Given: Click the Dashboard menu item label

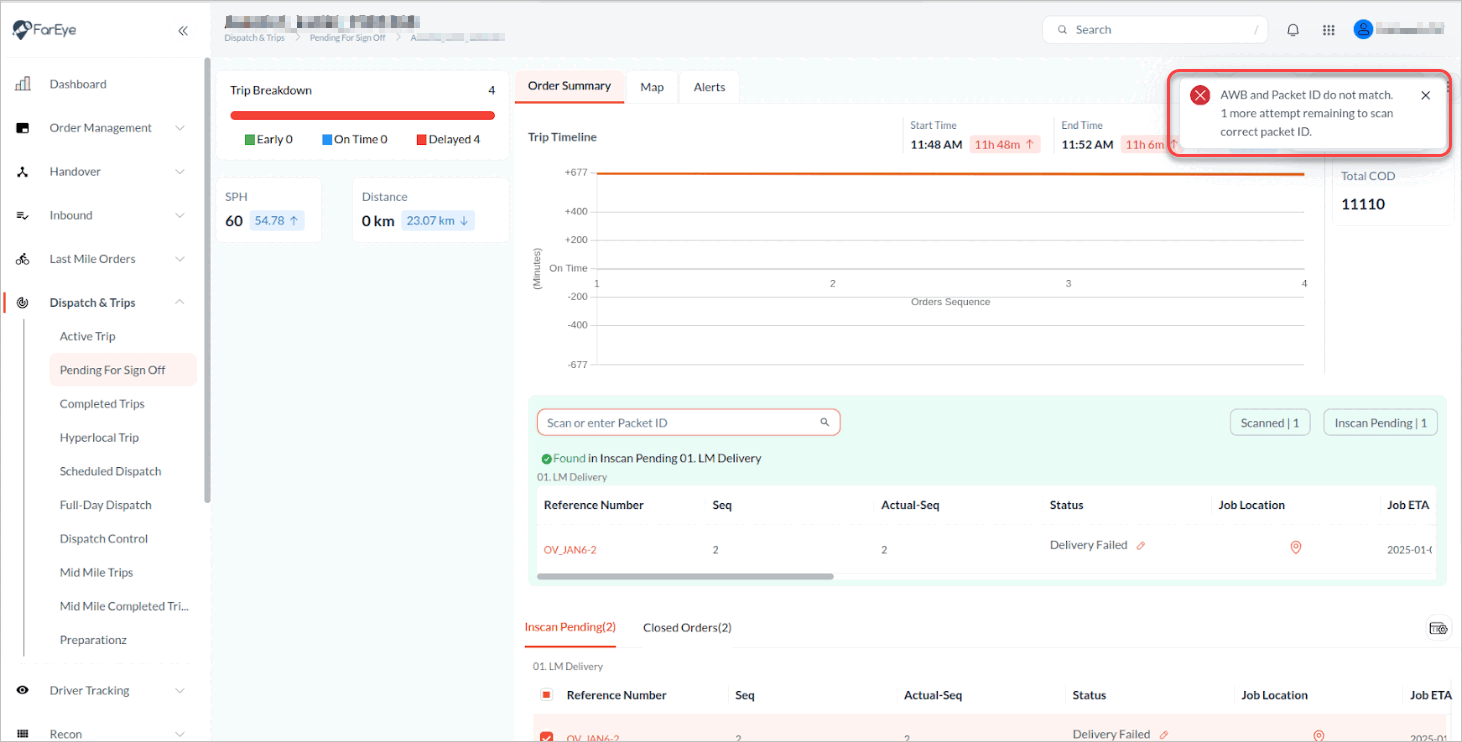Looking at the screenshot, I should [x=78, y=85].
